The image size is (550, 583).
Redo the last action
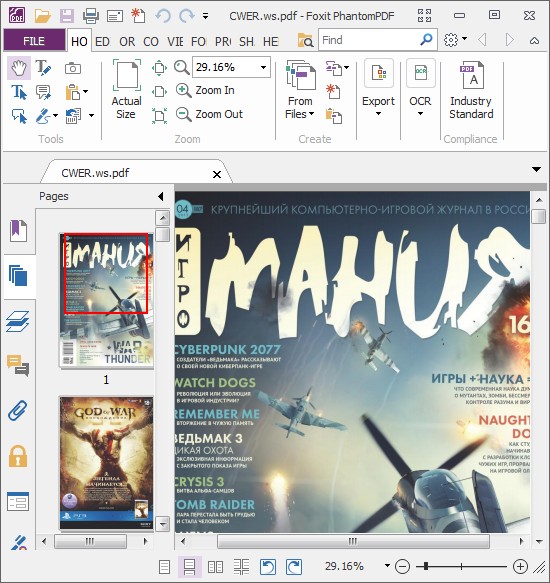coord(187,16)
